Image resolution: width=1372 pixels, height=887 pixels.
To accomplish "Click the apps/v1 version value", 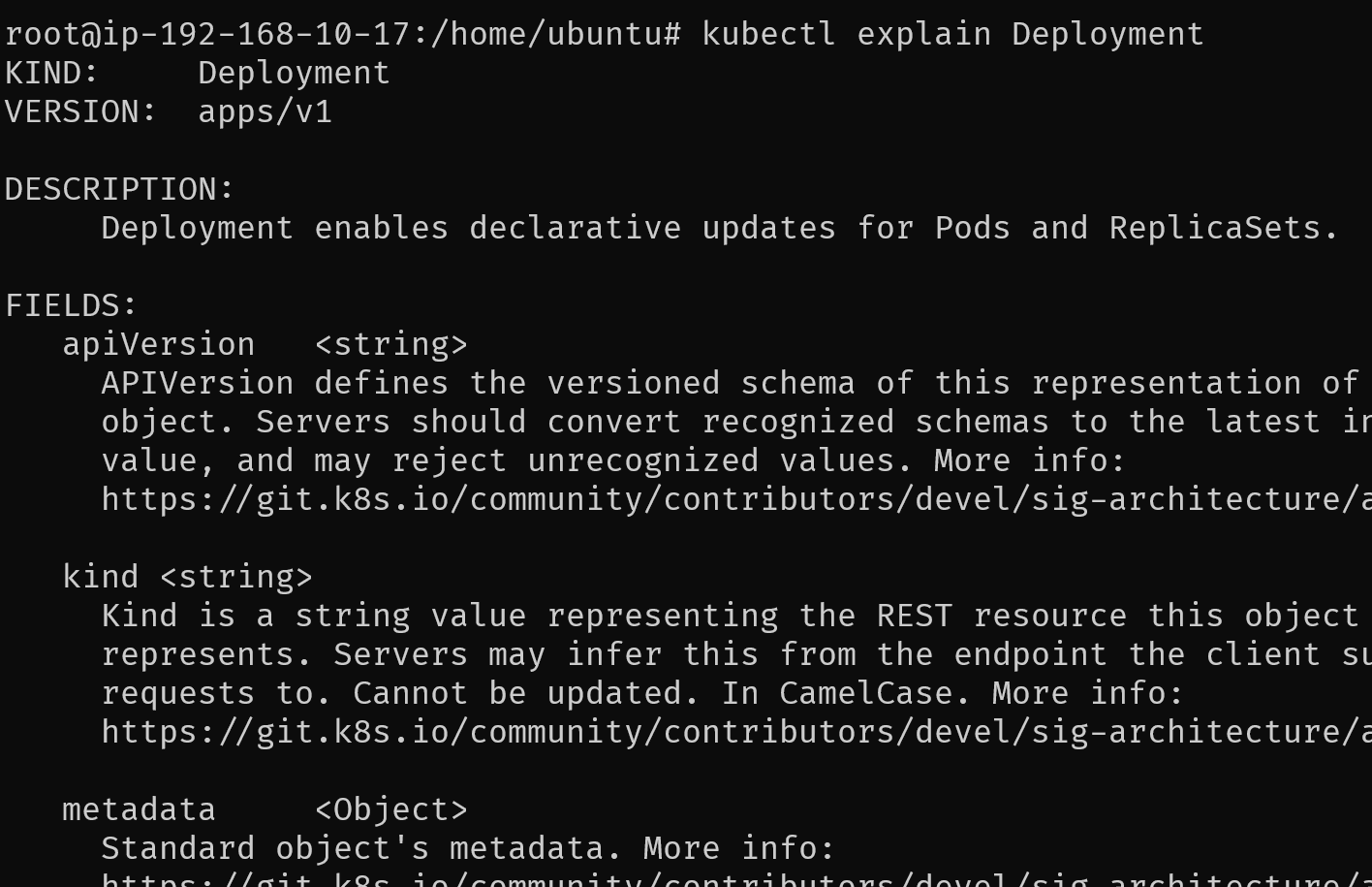I will pyautogui.click(x=265, y=111).
